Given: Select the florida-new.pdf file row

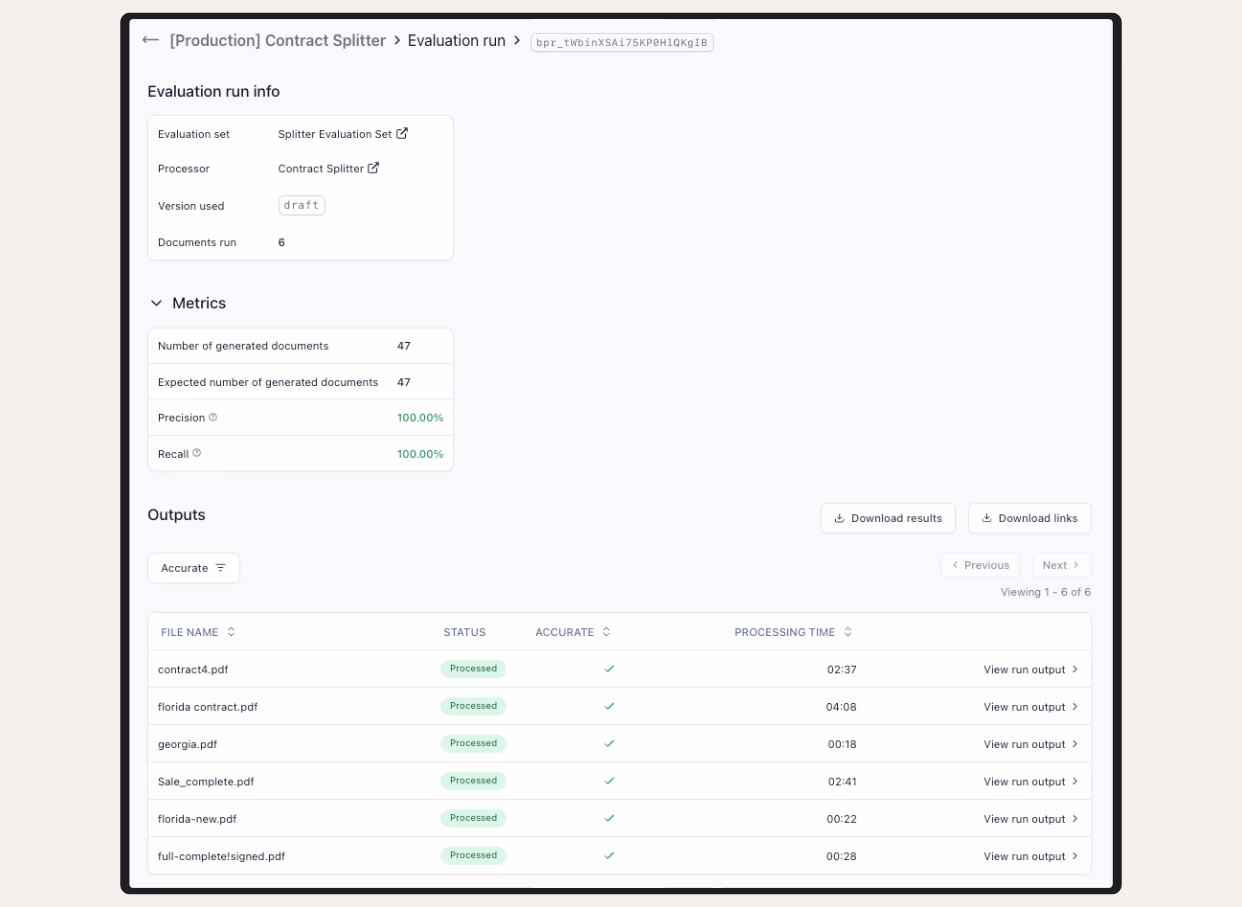Looking at the screenshot, I should click(197, 819).
